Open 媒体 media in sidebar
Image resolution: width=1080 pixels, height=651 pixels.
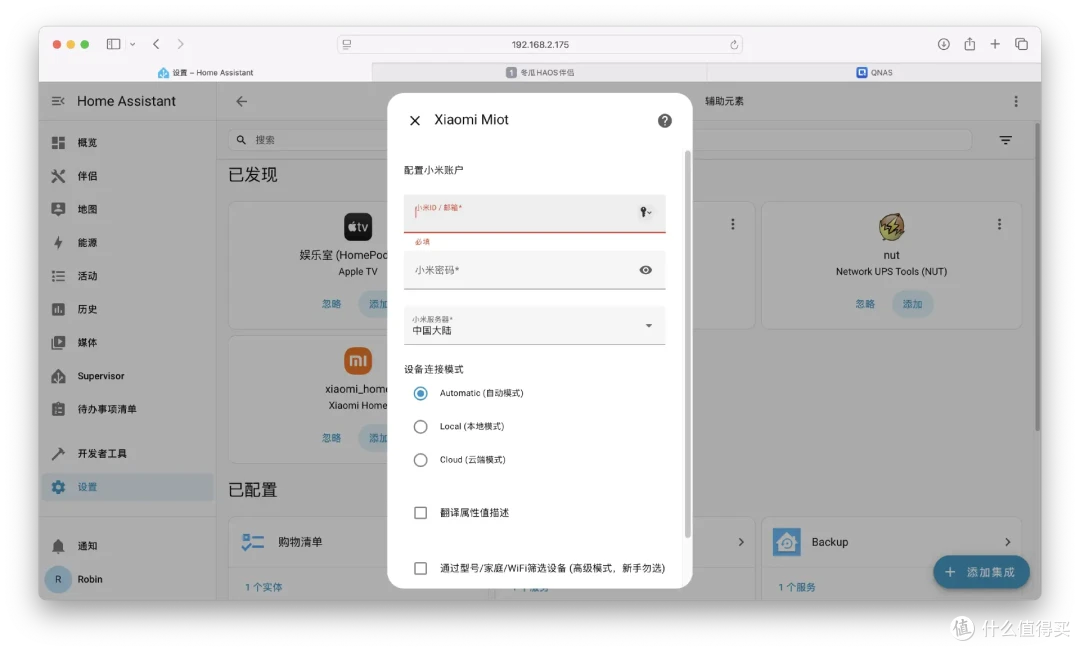click(x=127, y=342)
